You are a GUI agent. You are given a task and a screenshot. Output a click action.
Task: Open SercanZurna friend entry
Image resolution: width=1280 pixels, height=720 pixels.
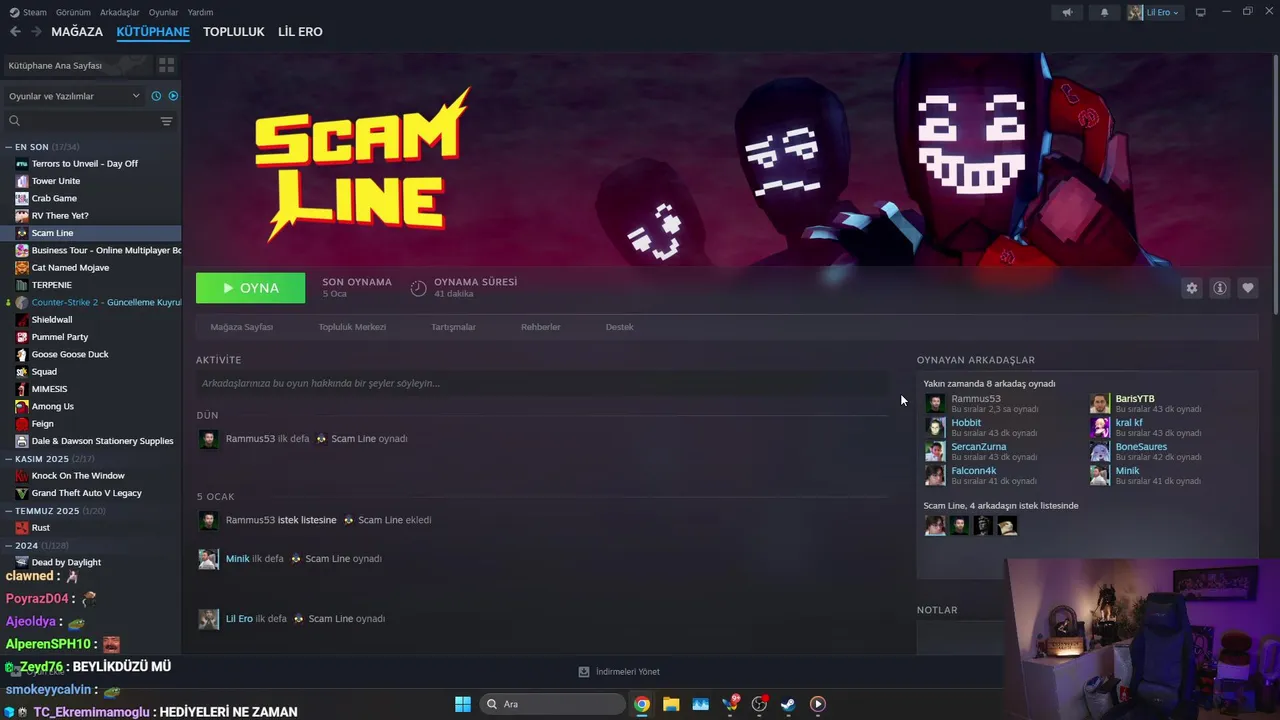tap(979, 447)
